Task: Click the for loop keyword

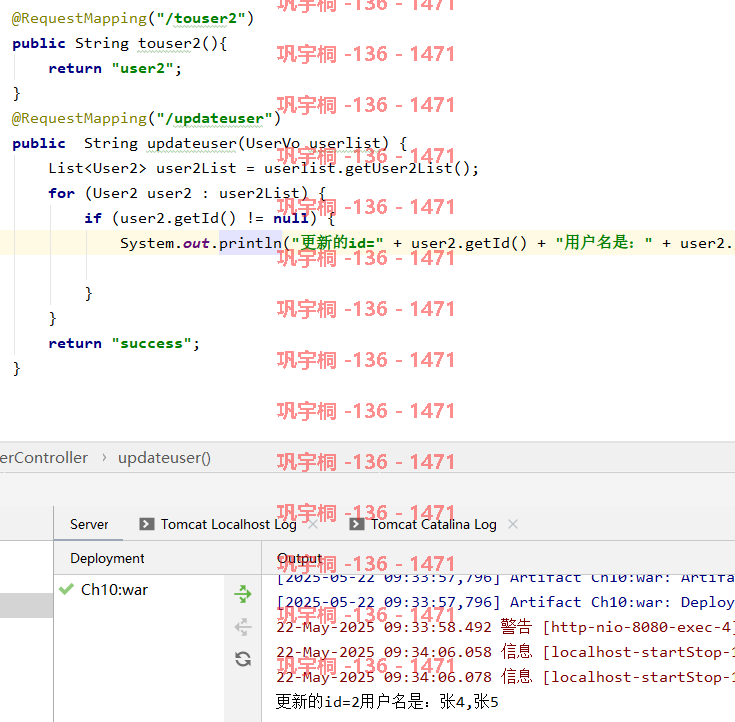Action: point(61,193)
